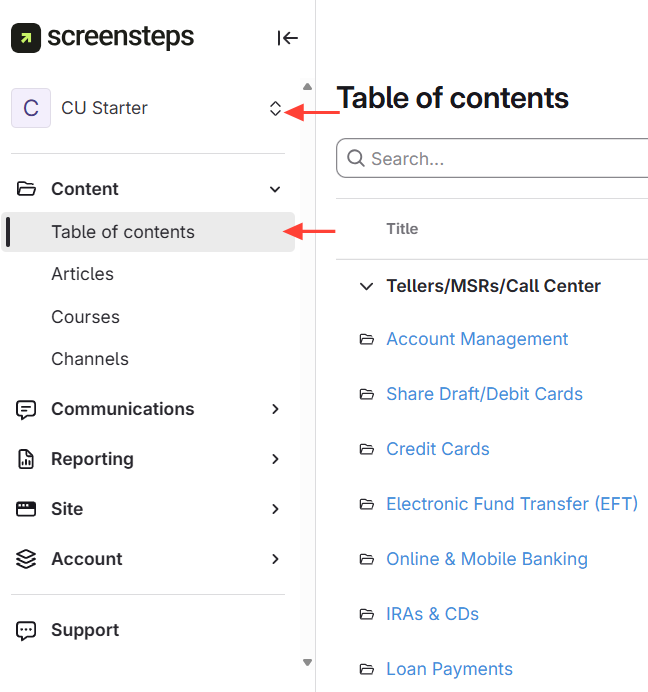Screen dimensions: 648x692
Task: Open Channels from the Content menu
Action: (90, 359)
